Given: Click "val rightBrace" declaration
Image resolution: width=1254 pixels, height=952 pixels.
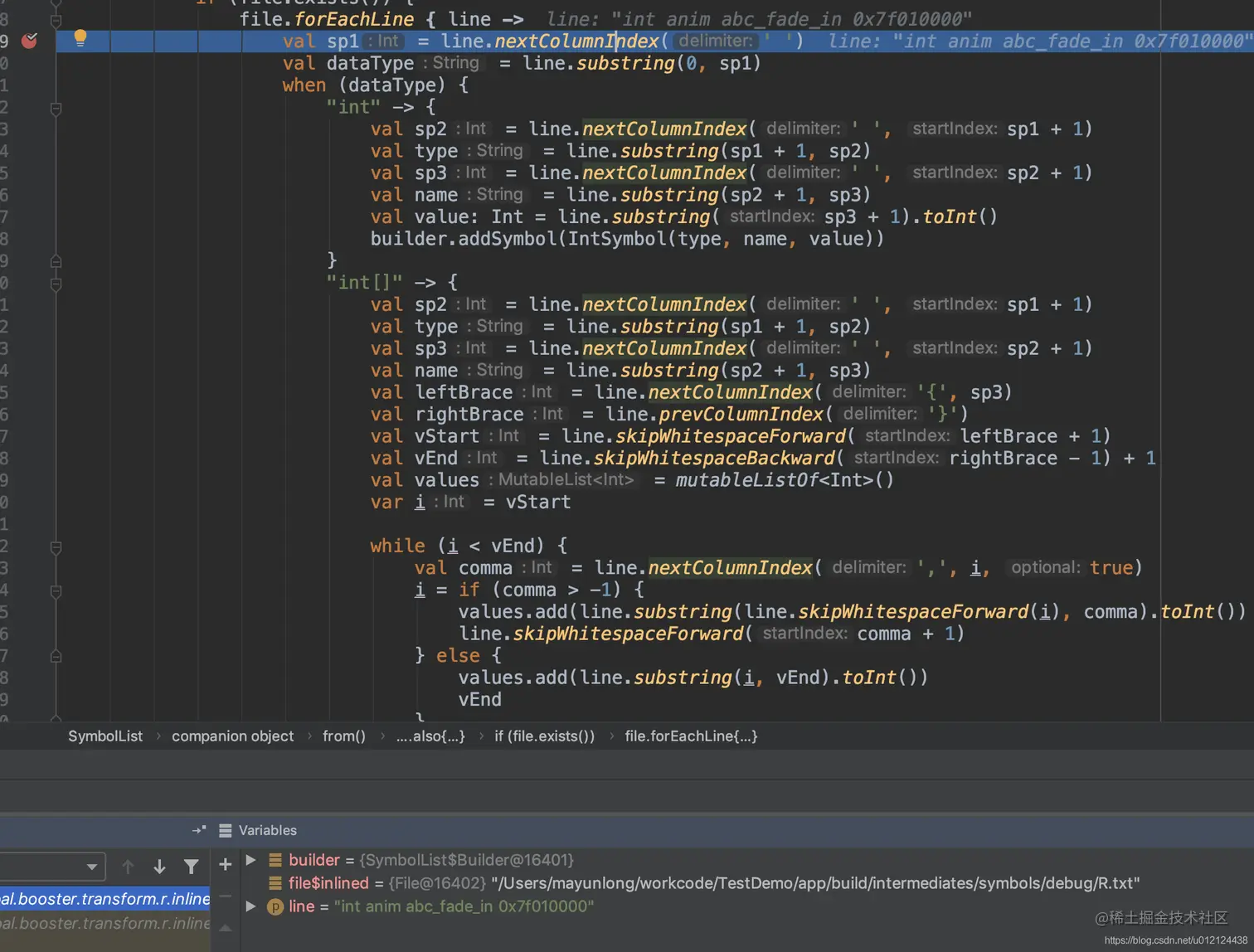Looking at the screenshot, I should click(x=447, y=414).
